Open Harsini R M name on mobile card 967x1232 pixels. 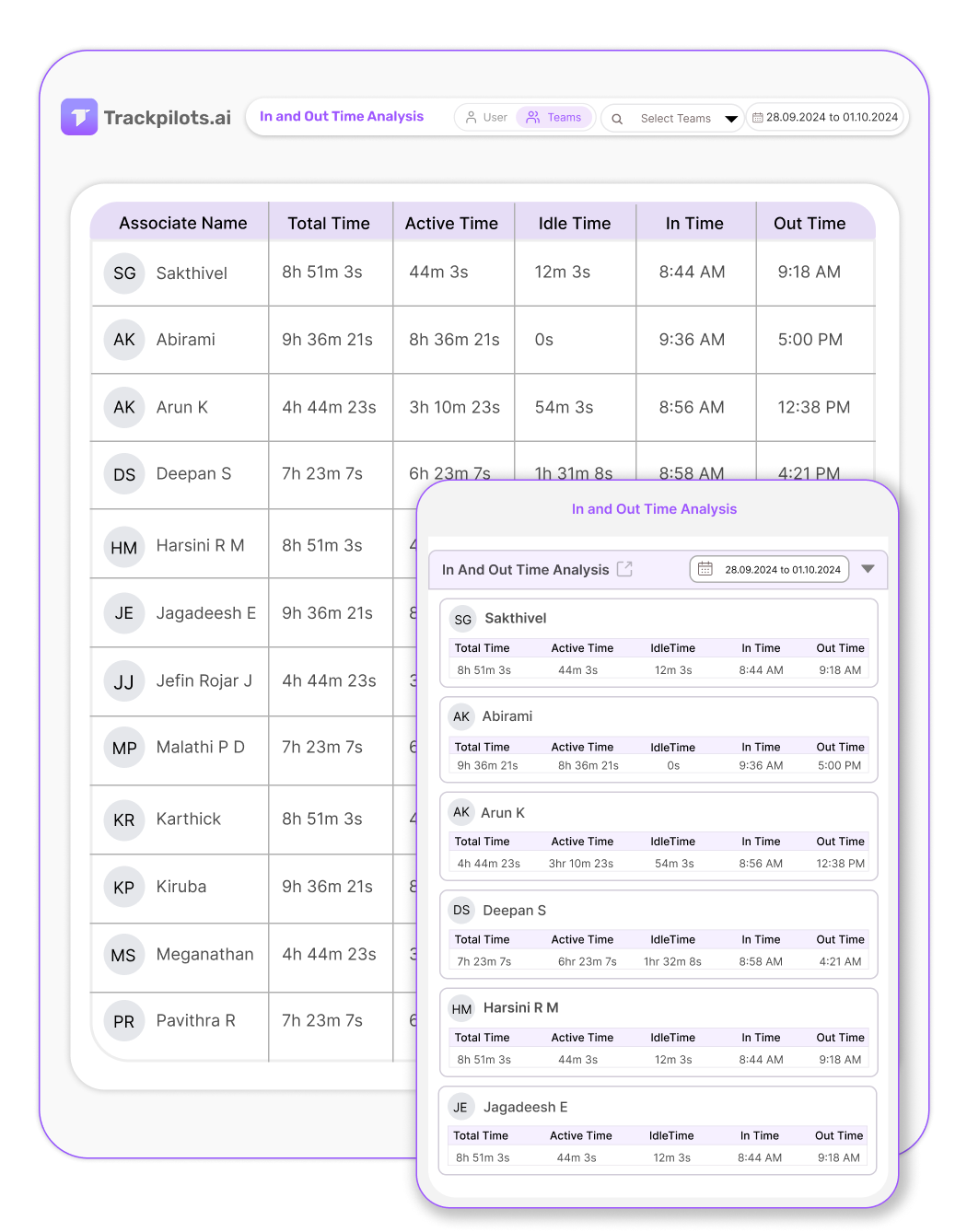pyautogui.click(x=521, y=1007)
